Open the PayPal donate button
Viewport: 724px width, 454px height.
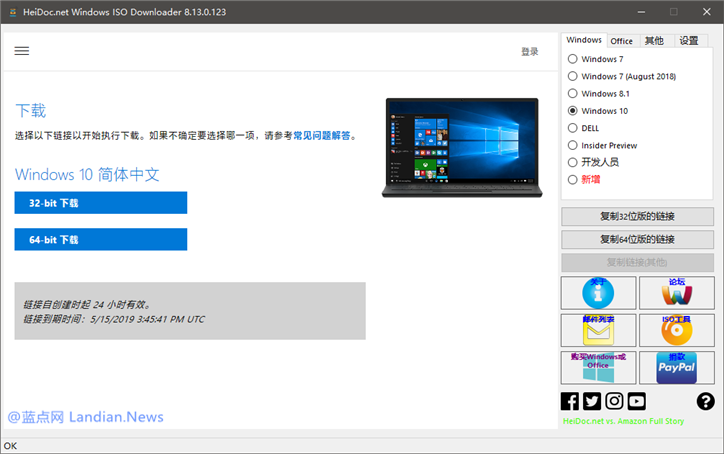click(x=677, y=368)
